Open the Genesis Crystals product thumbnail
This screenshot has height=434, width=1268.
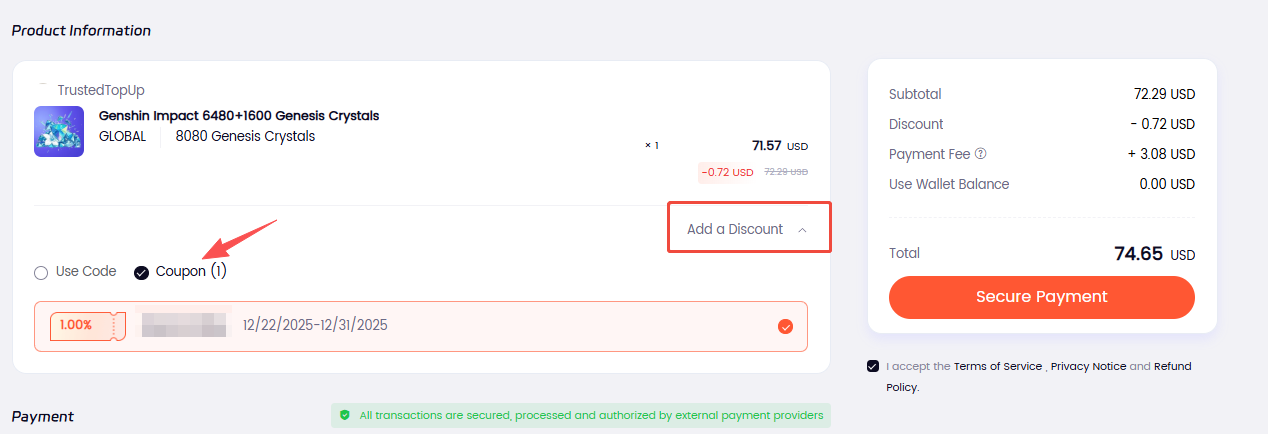pyautogui.click(x=58, y=131)
